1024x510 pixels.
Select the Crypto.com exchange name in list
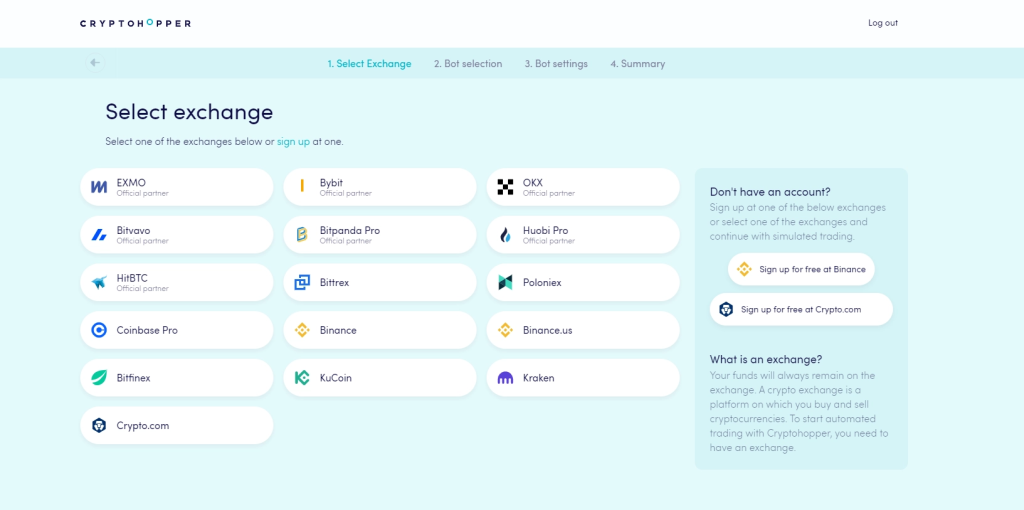click(143, 426)
